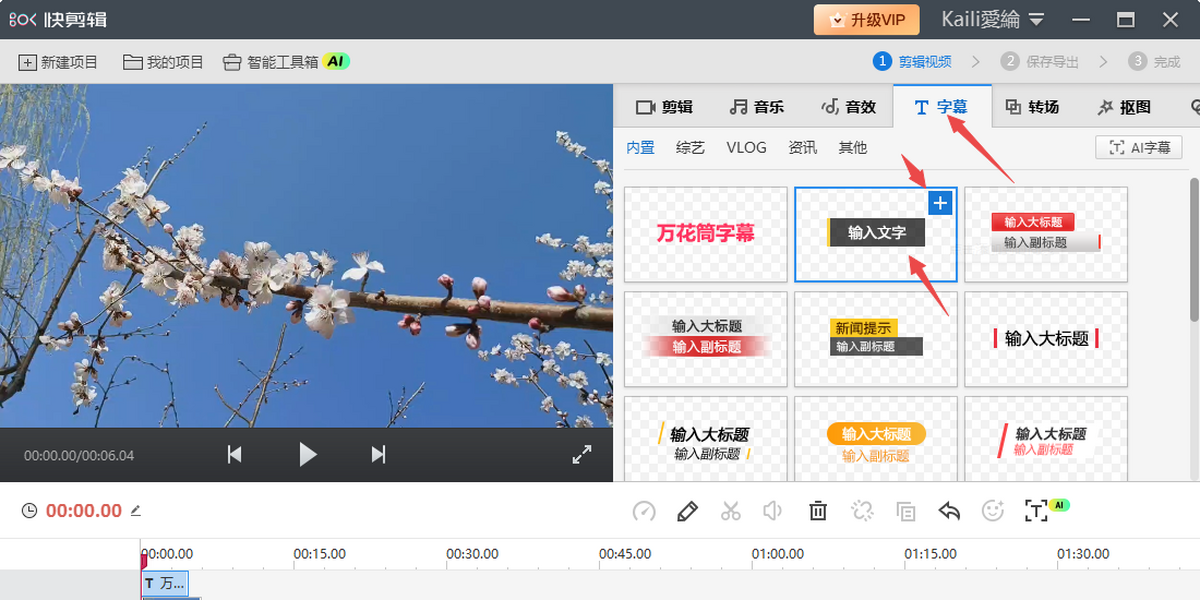Click the 快剪辑 app logo

pos(58,20)
